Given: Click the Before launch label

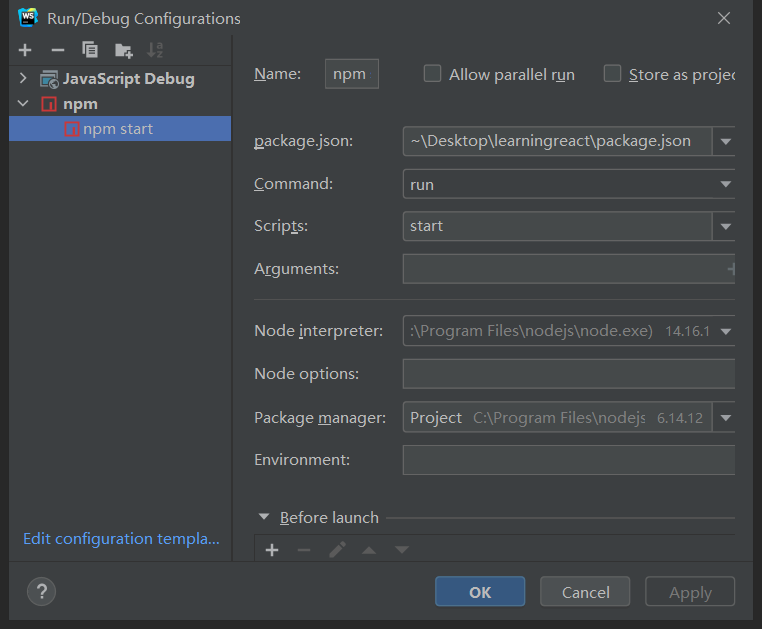Looking at the screenshot, I should point(329,518).
